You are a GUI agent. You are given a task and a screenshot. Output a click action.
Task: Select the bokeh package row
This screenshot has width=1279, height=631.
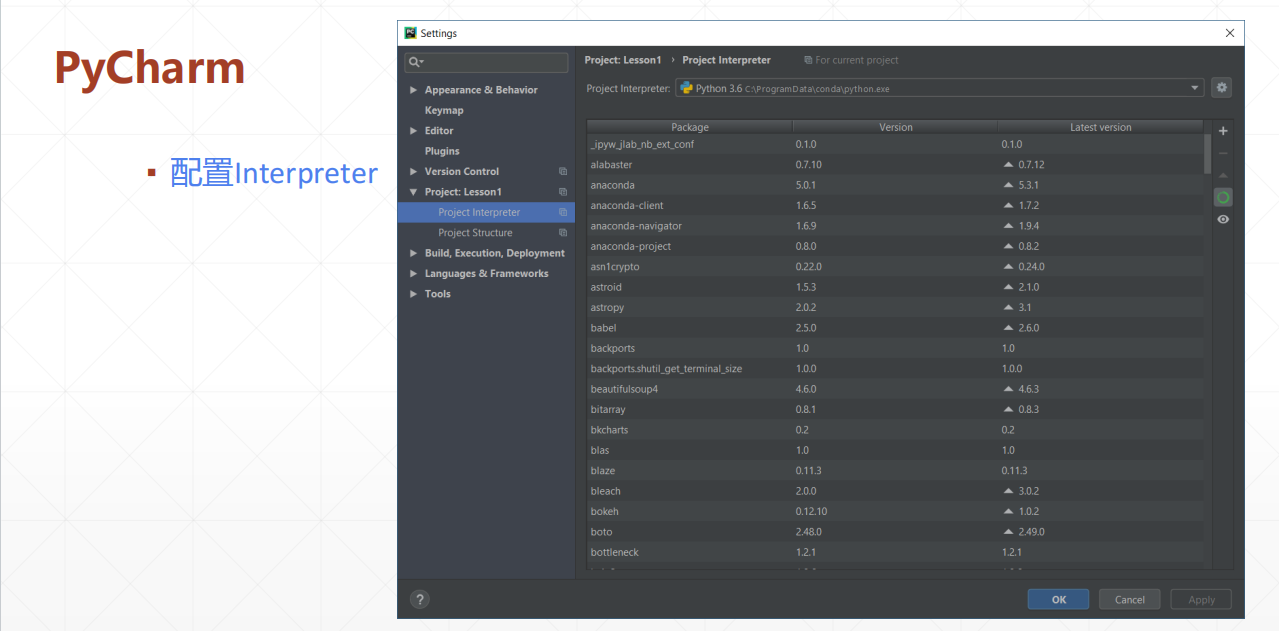click(895, 511)
